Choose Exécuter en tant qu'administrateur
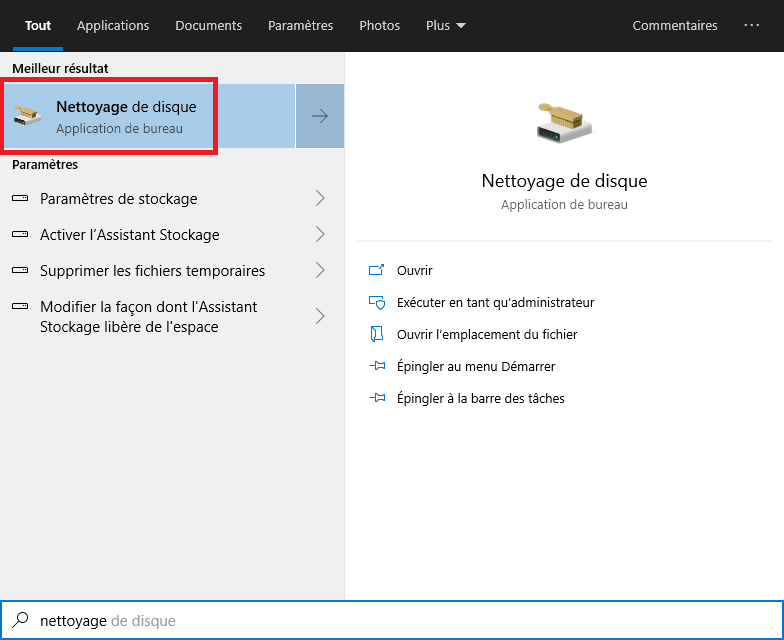The image size is (784, 640). 495,302
